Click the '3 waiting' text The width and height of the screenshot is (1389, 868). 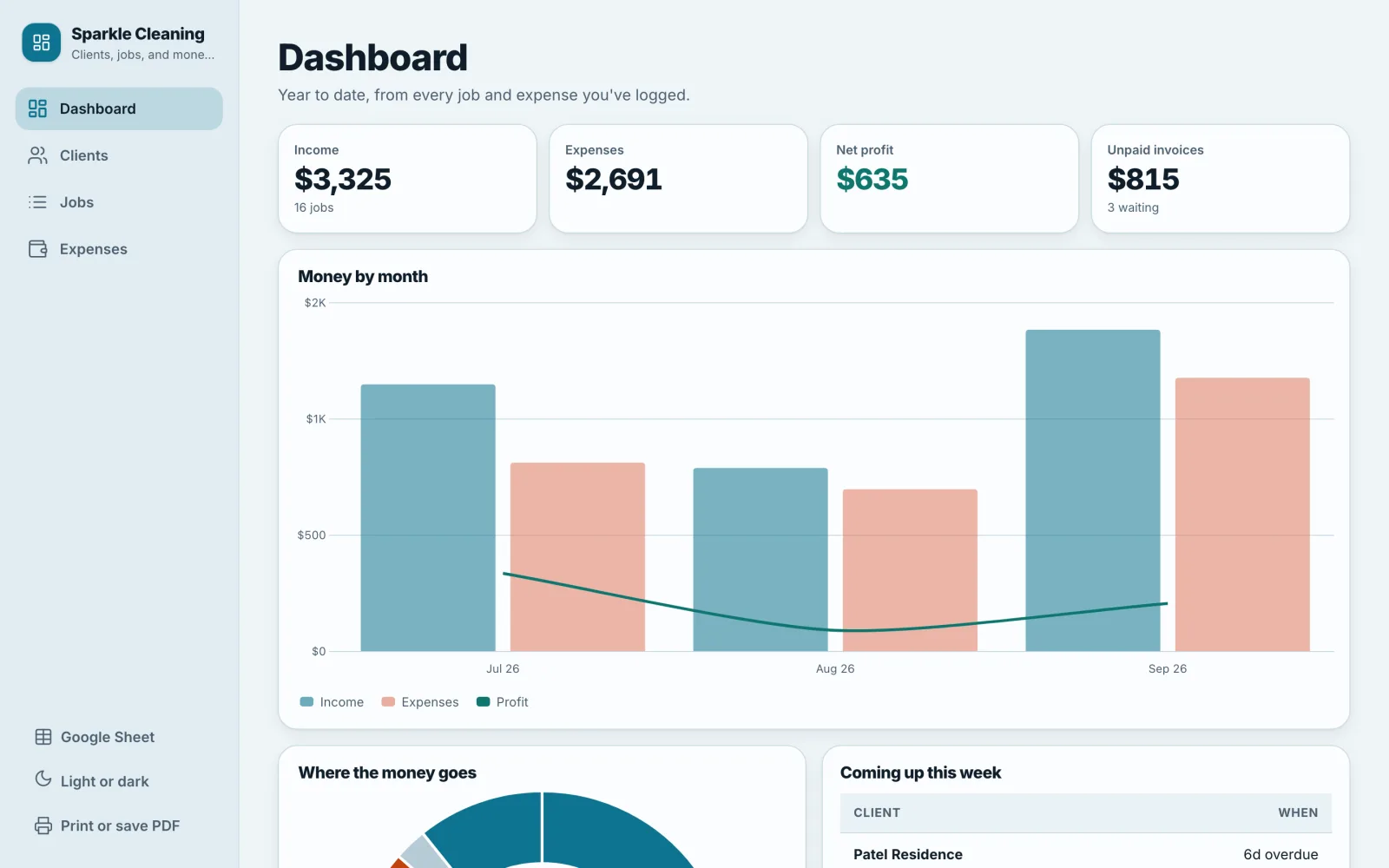pyautogui.click(x=1133, y=207)
